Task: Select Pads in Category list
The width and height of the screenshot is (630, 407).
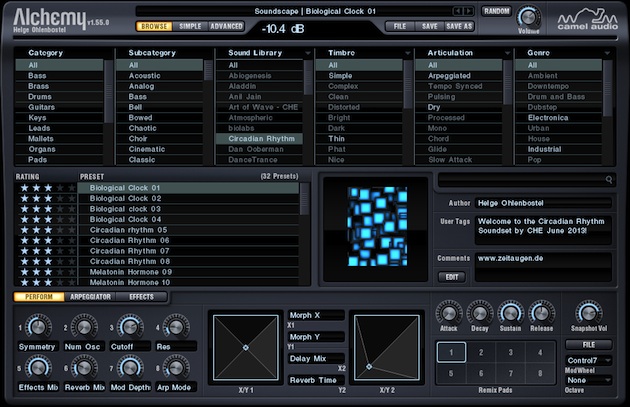Action: 59,160
